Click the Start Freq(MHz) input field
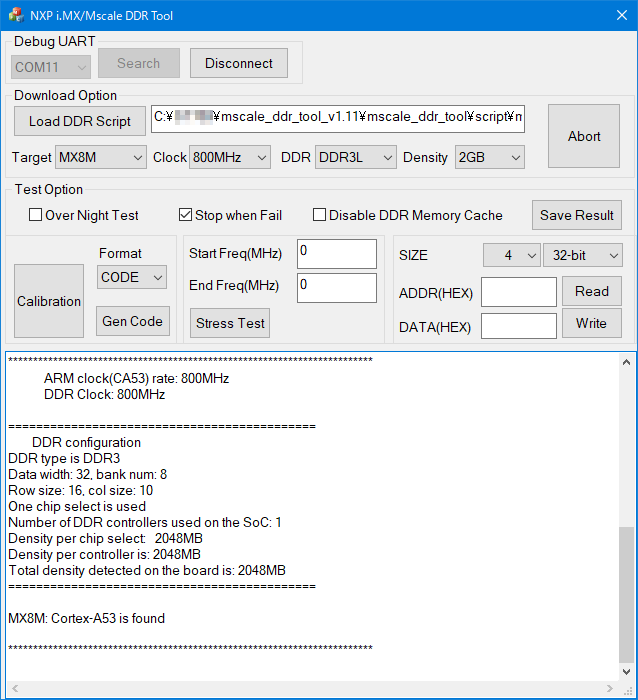638x700 pixels. [x=337, y=254]
